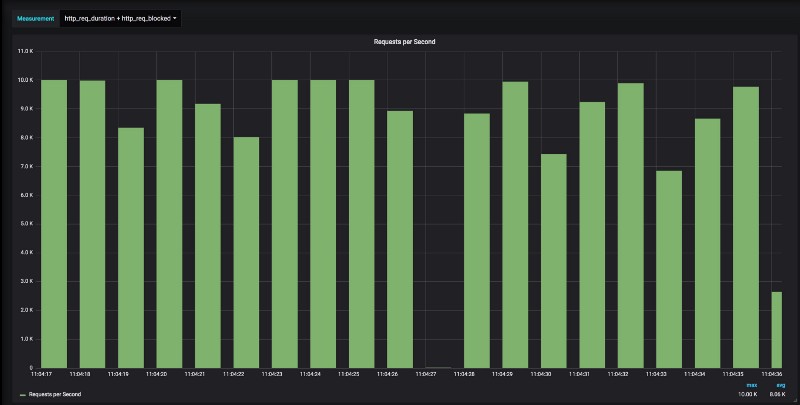Open the Requests per Second panel title menu
The image size is (800, 405).
pos(405,42)
